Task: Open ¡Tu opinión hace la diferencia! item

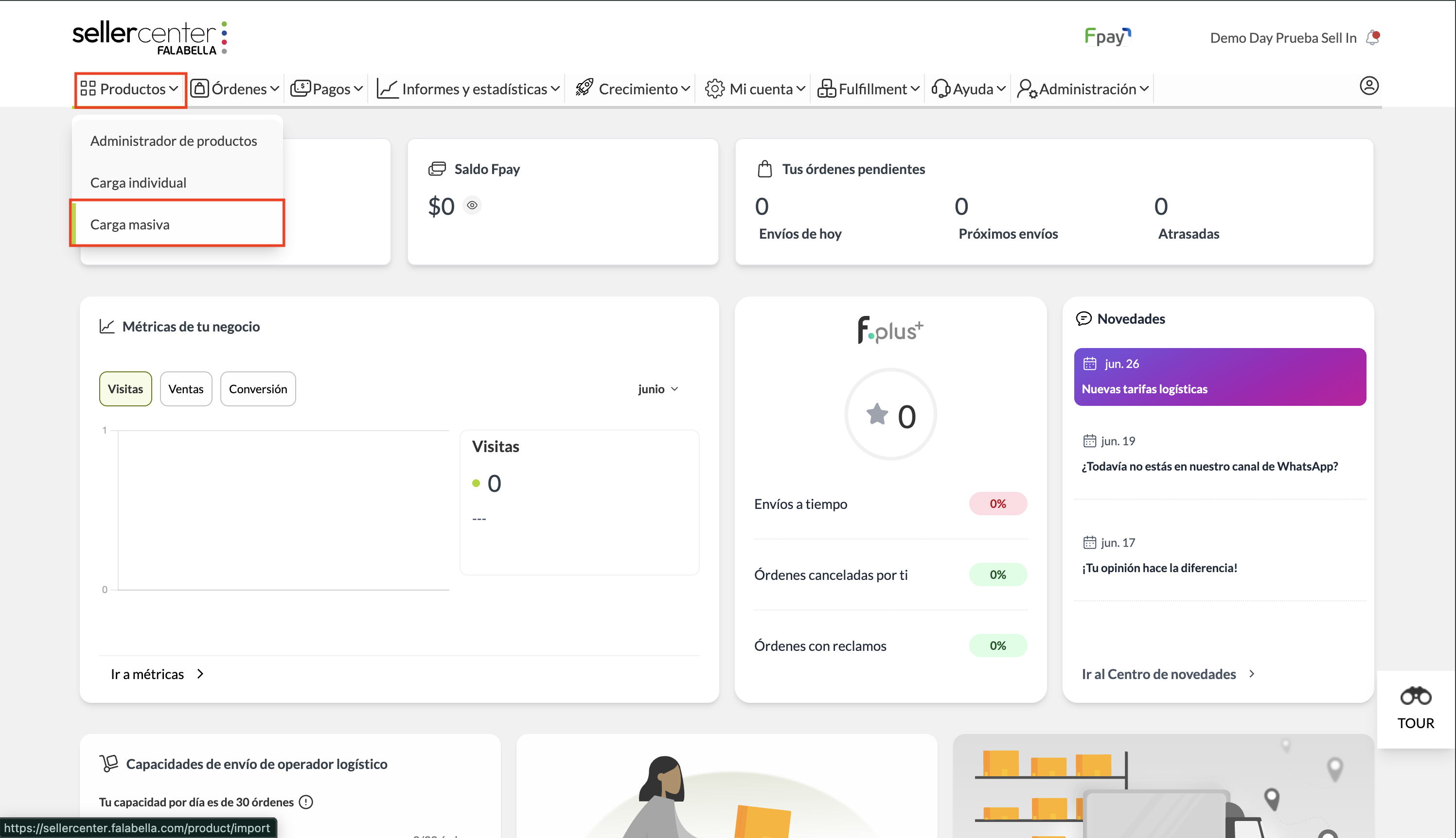Action: point(1159,567)
